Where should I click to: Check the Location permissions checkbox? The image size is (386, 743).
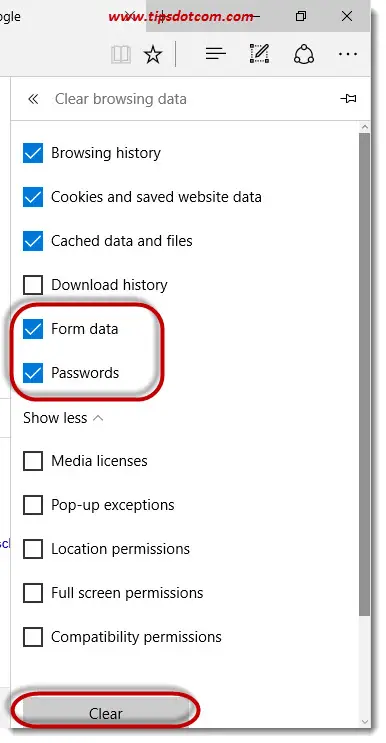click(x=33, y=549)
